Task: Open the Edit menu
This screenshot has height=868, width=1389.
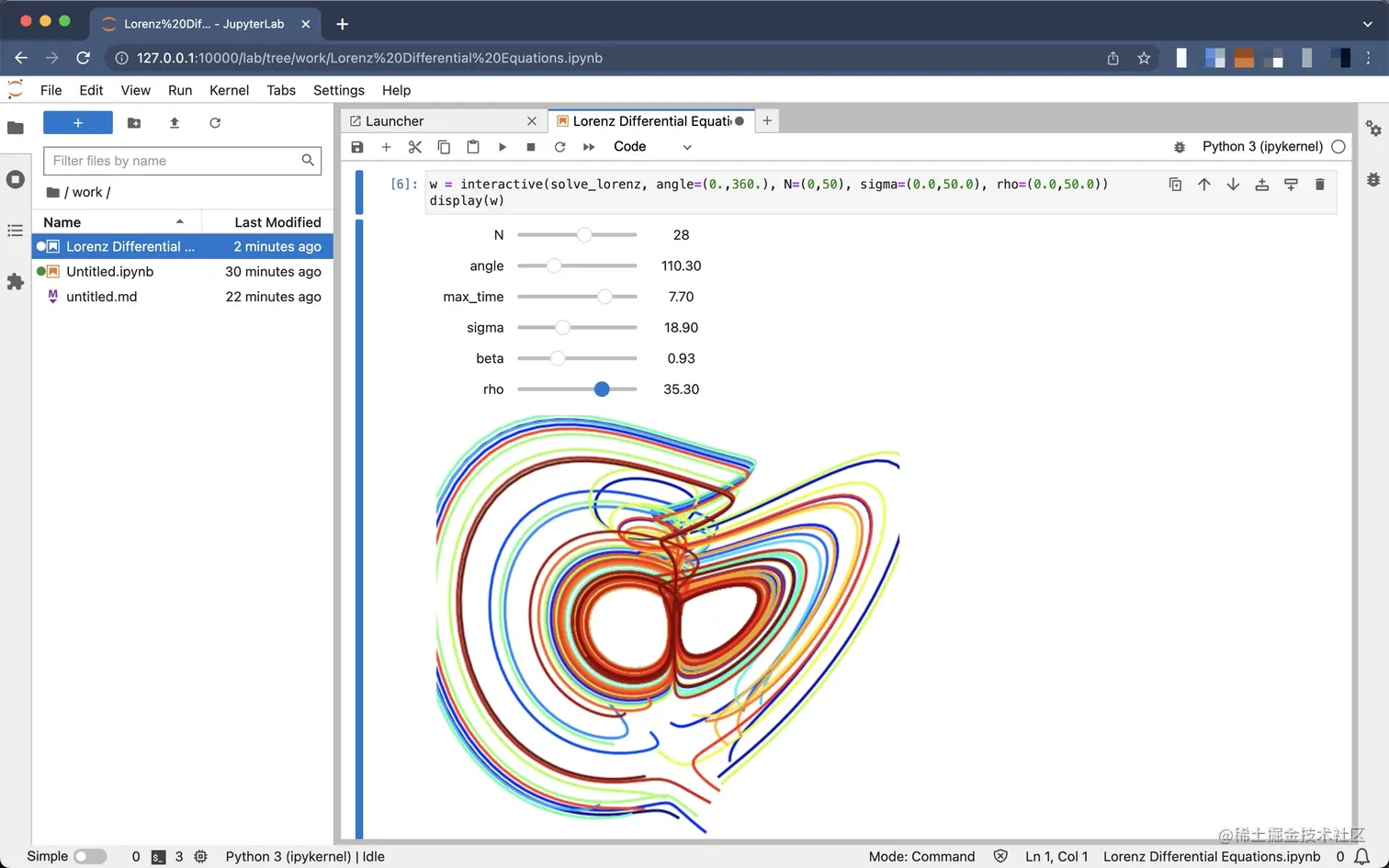Action: pos(91,90)
